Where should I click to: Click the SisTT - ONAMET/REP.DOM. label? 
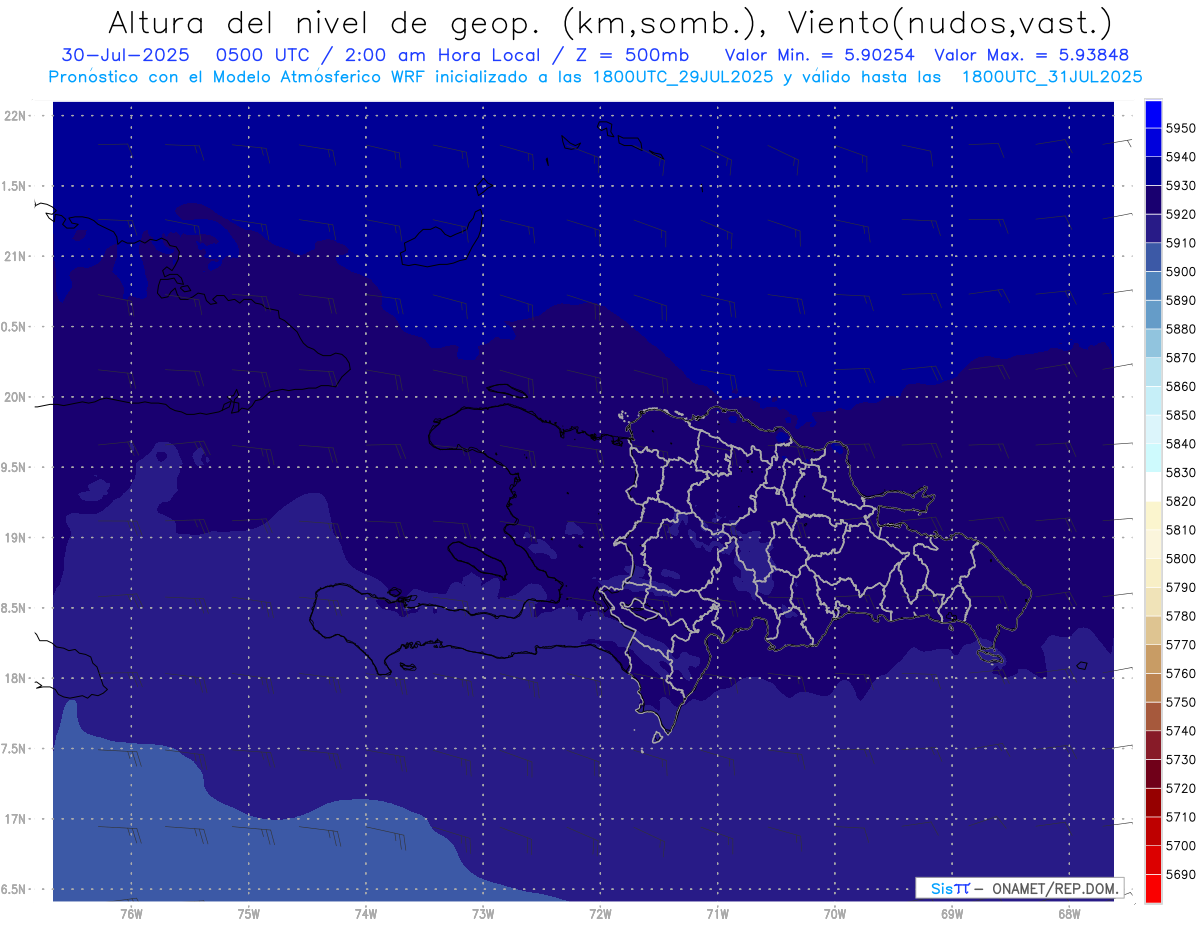tap(1019, 888)
